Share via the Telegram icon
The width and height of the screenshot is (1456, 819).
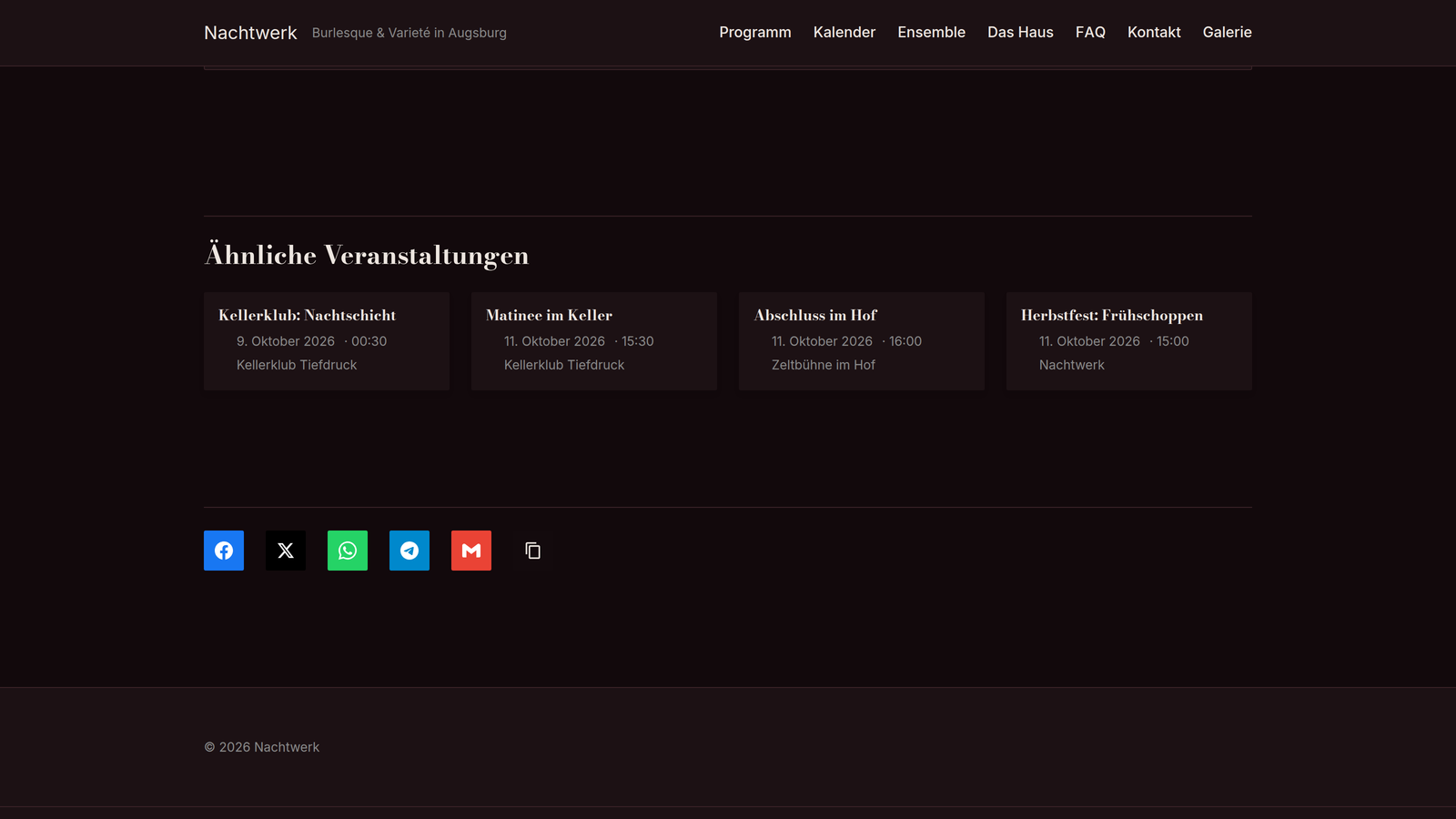pos(409,551)
